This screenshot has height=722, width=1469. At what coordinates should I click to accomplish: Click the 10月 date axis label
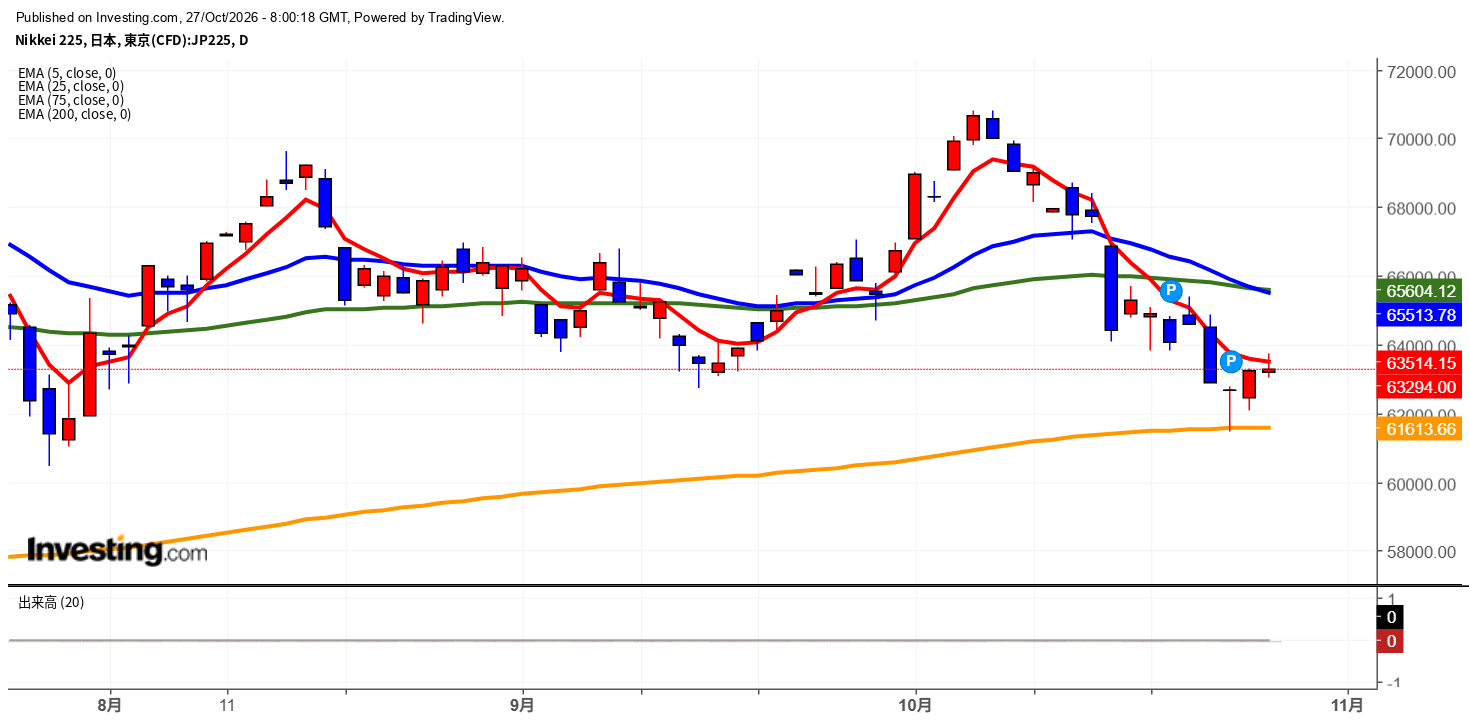[916, 704]
